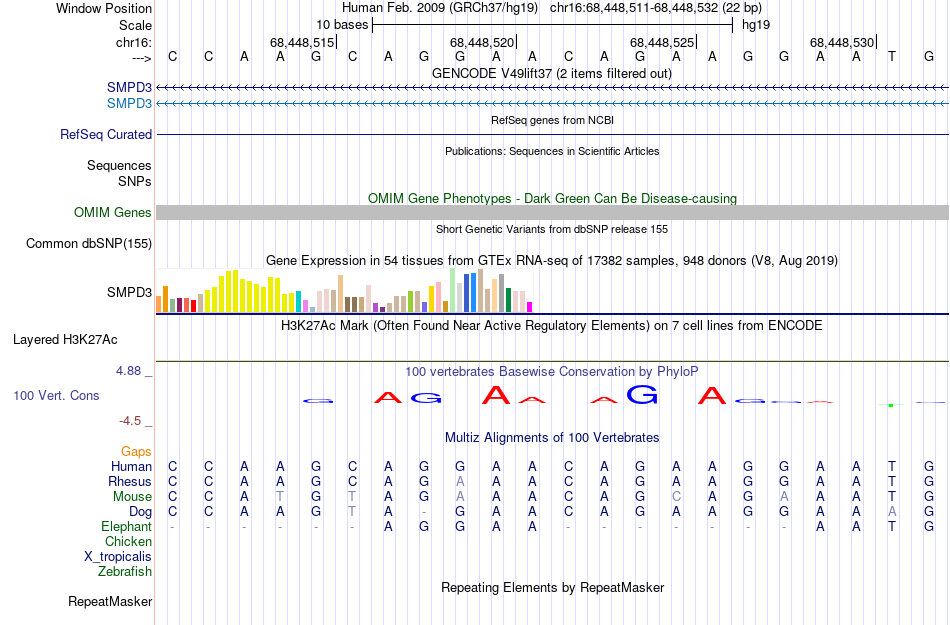Click the OMIM Gene Phenotypes green title
Screen dimensions: 950x625
(x=552, y=198)
